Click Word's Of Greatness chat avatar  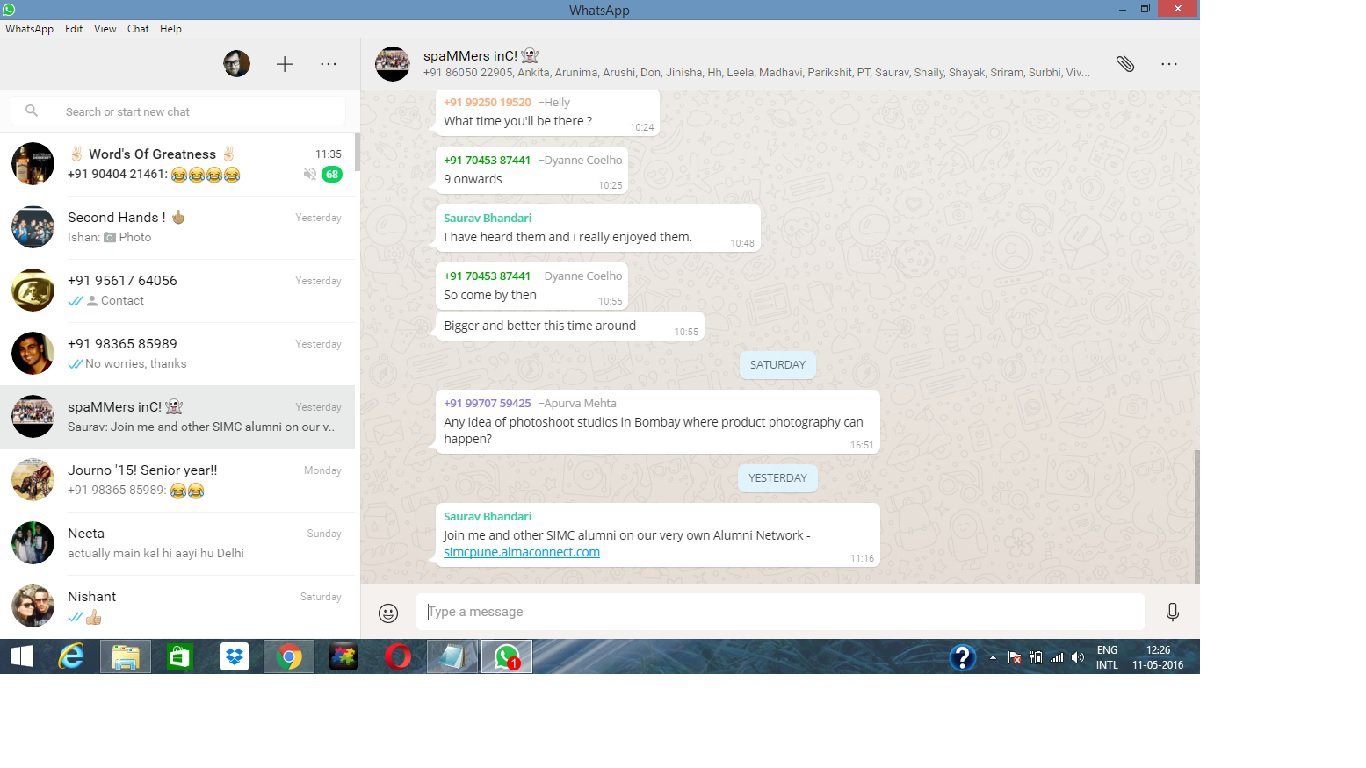(x=32, y=164)
